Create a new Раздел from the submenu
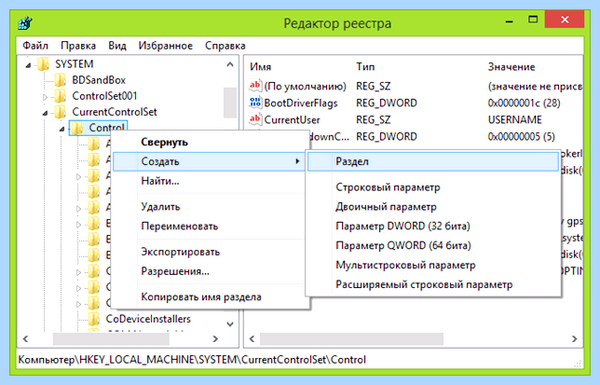Screen dimensions: 600x385 point(433,162)
